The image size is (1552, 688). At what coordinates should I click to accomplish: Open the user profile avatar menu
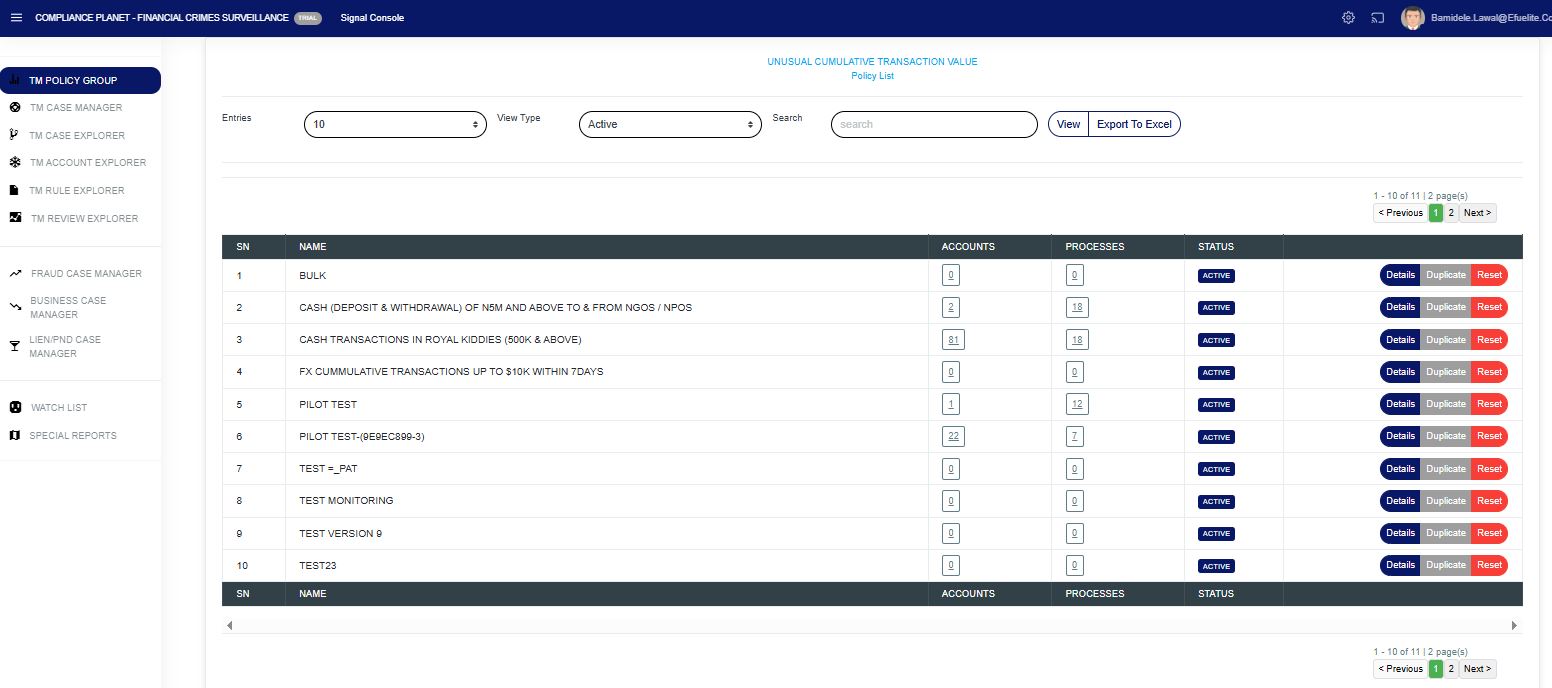1413,17
